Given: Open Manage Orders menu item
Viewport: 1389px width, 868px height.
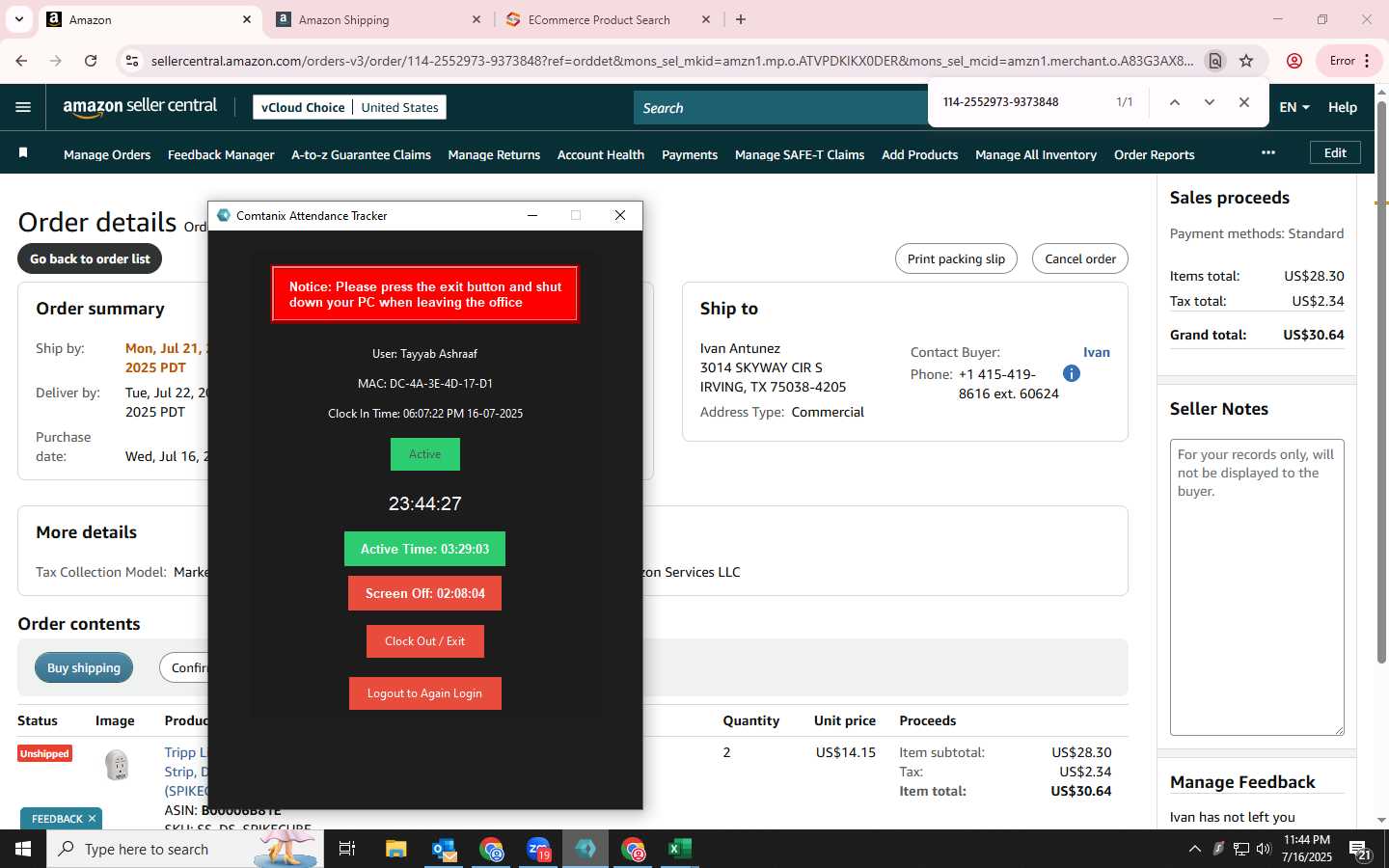Looking at the screenshot, I should [107, 154].
